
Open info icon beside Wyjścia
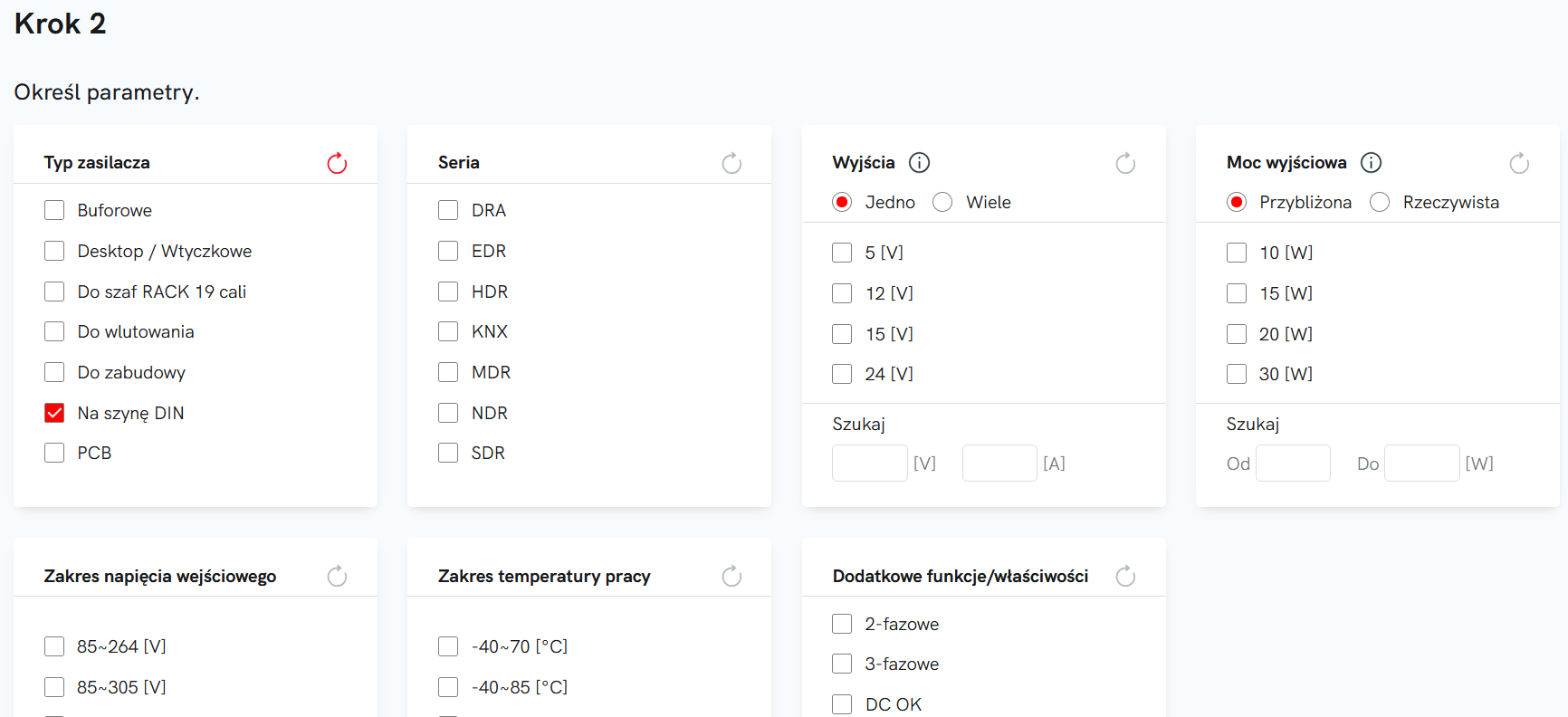(919, 163)
